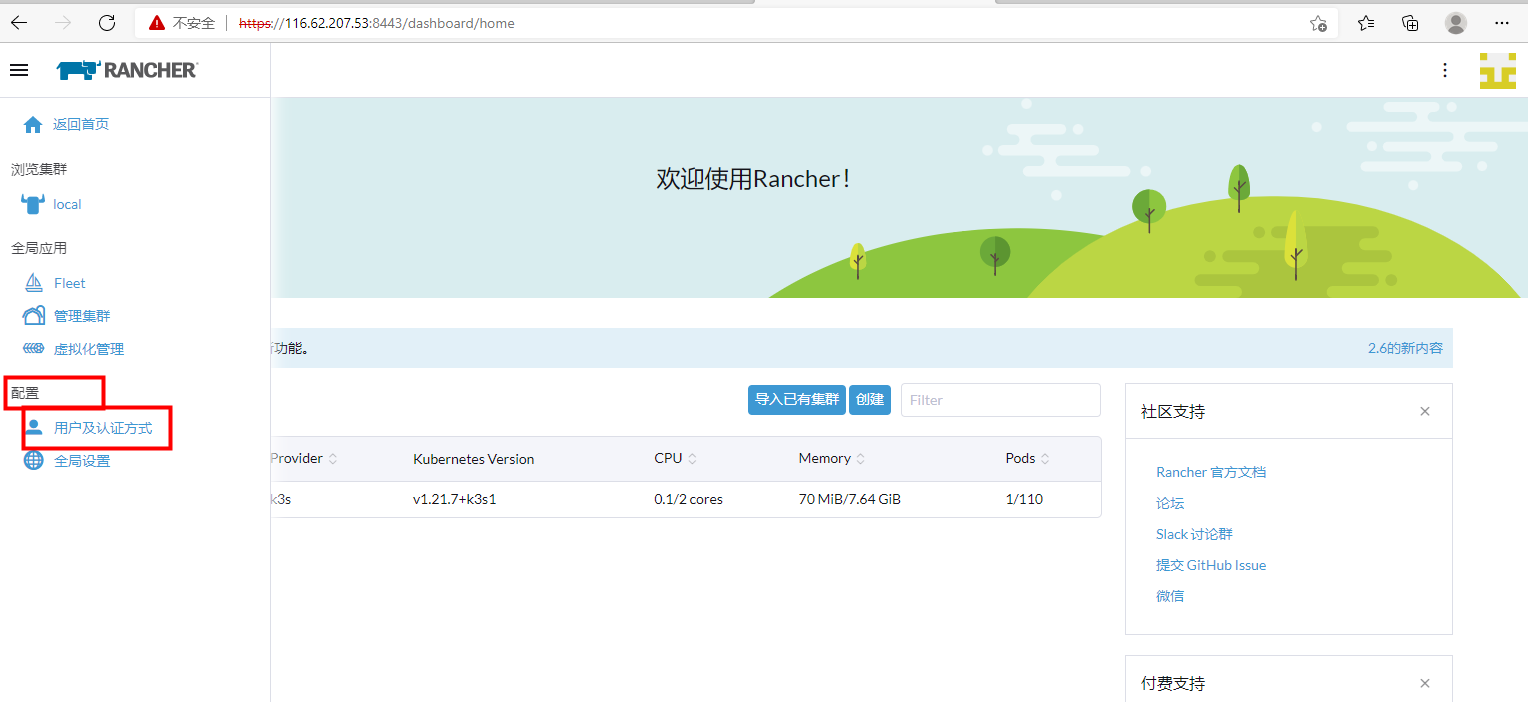Viewport: 1528px width, 702px height.
Task: Close the 社区支持 panel
Action: click(1425, 411)
